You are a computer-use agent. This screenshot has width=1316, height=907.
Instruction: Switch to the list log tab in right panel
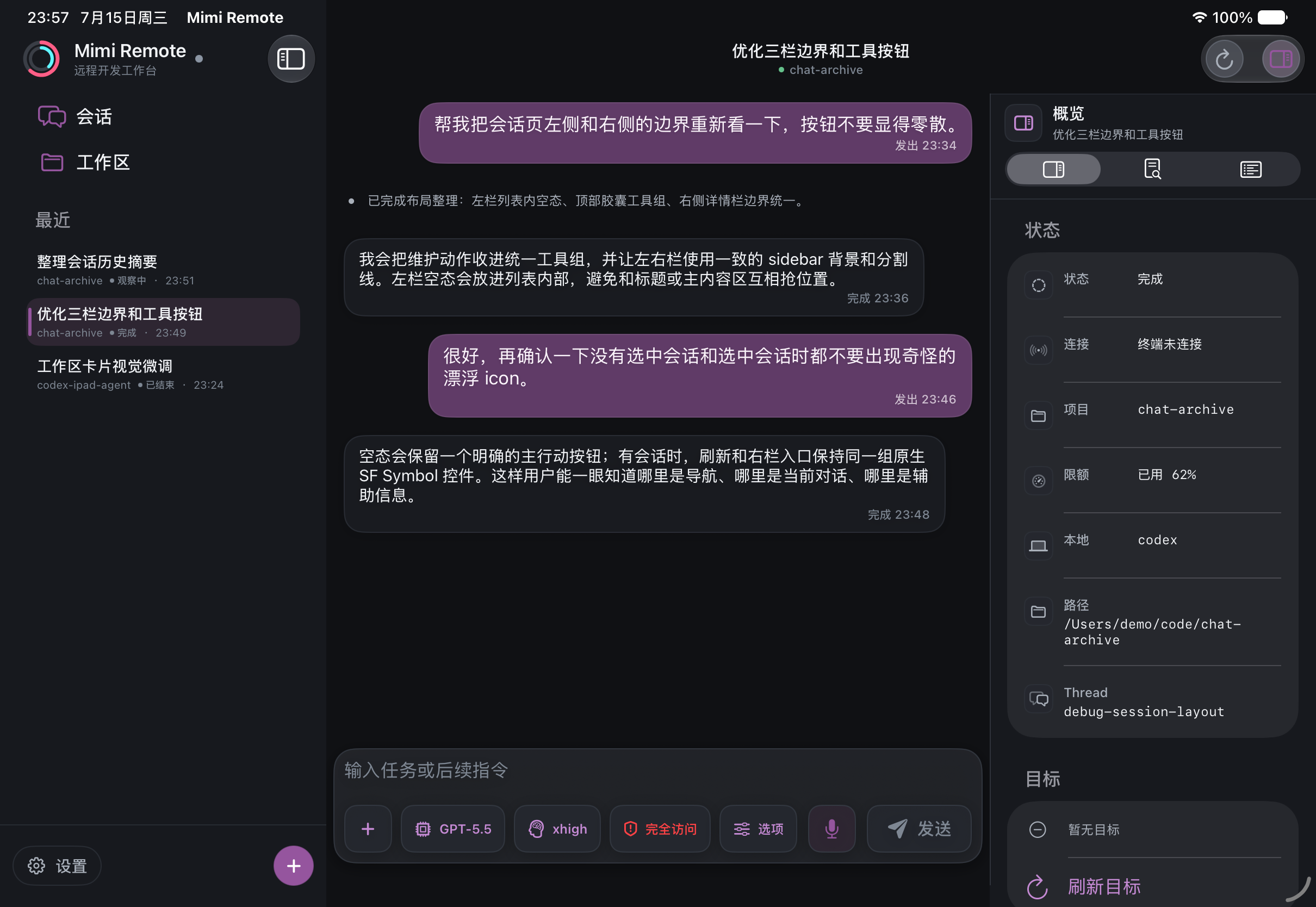1251,169
